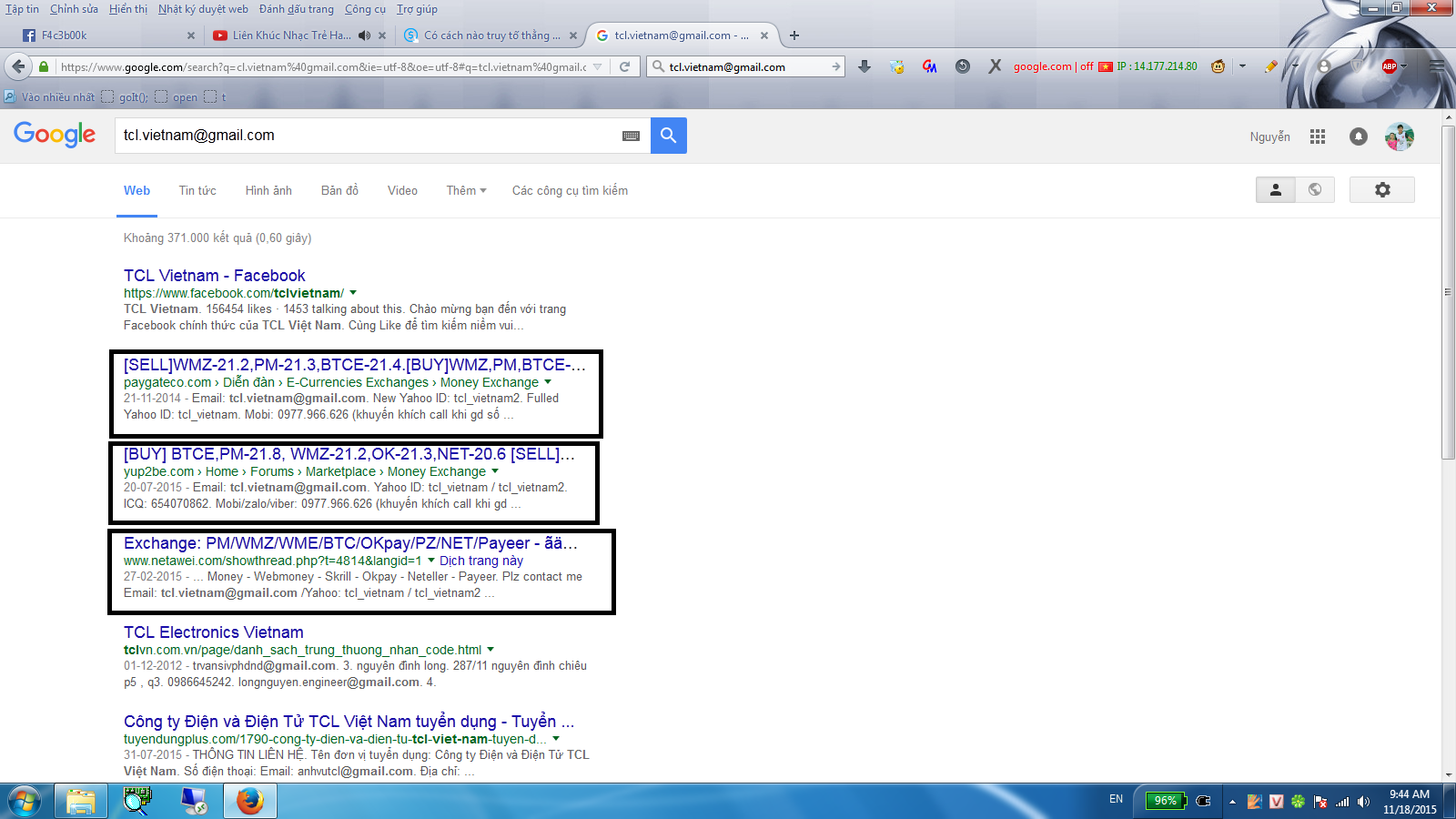Open options arrow for netawei.com result

point(431,561)
